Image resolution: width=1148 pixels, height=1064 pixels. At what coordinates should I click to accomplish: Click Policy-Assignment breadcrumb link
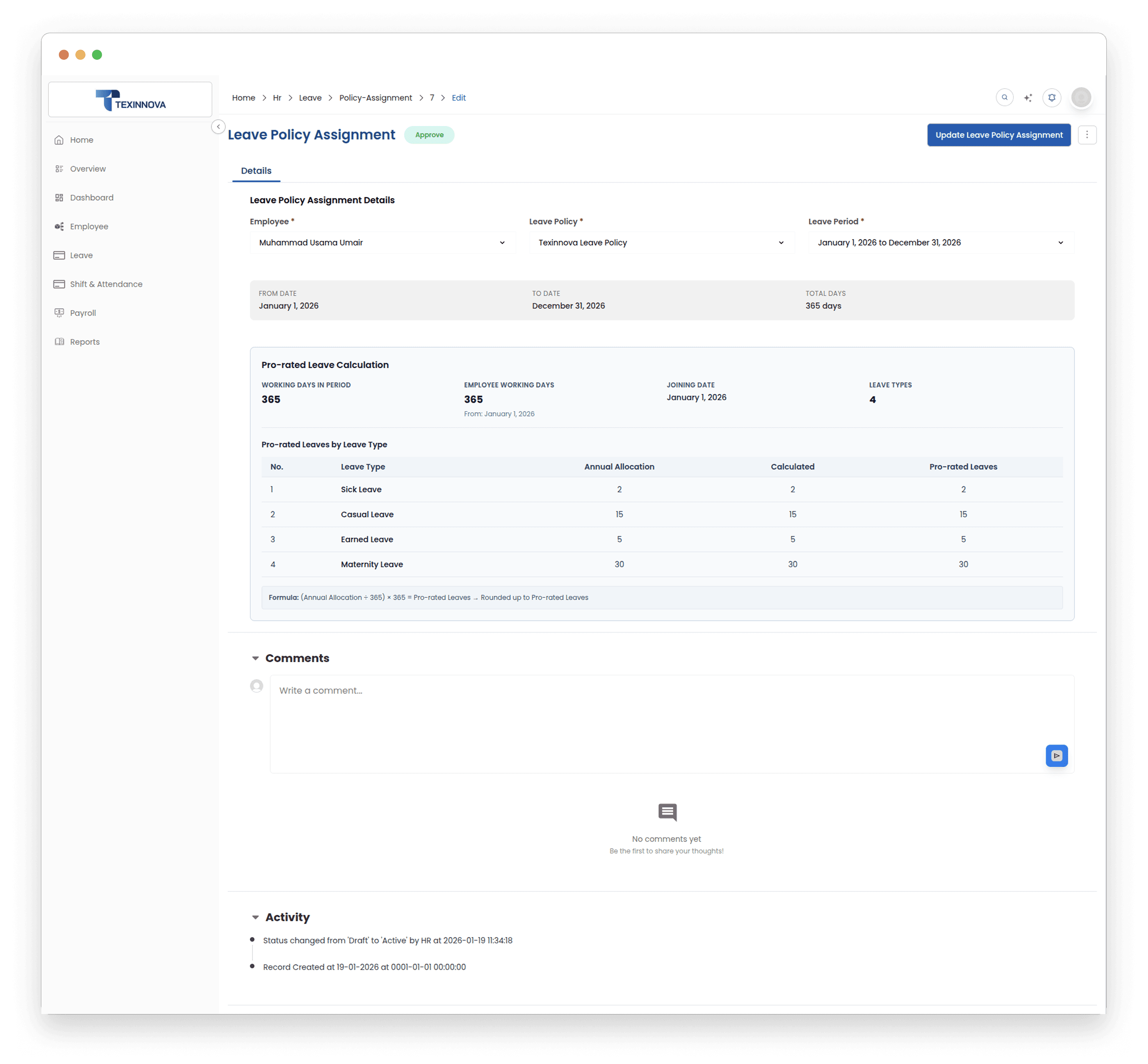[375, 98]
